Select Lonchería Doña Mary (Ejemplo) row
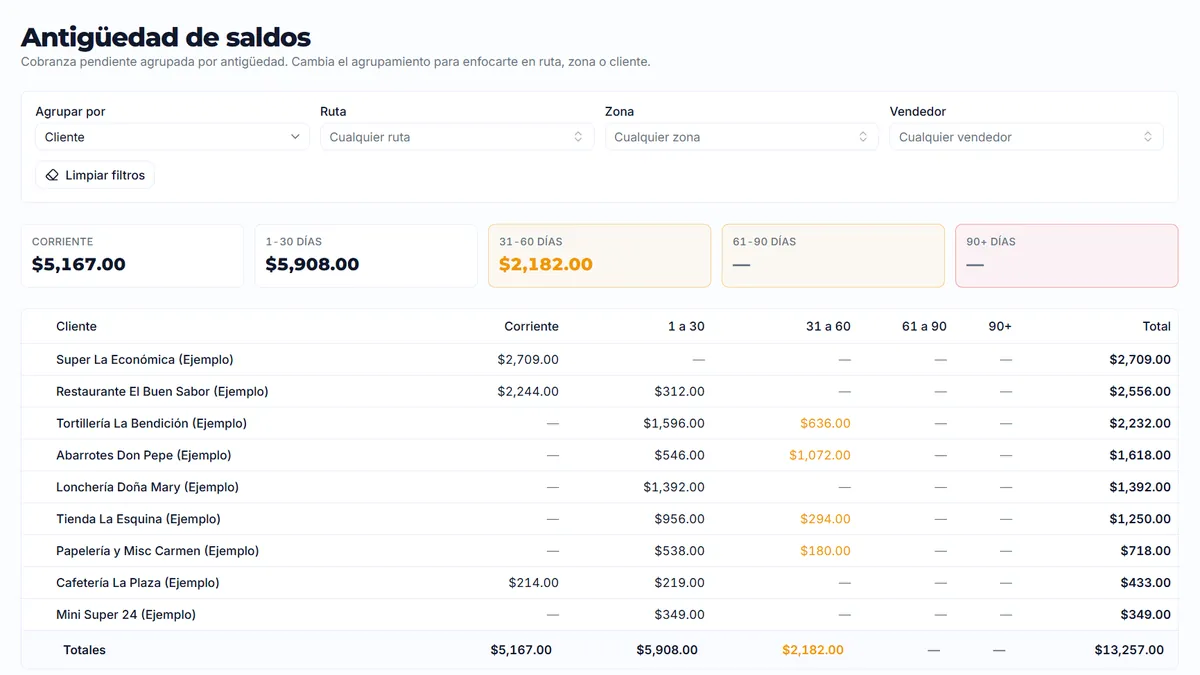The width and height of the screenshot is (1200, 675). 600,488
